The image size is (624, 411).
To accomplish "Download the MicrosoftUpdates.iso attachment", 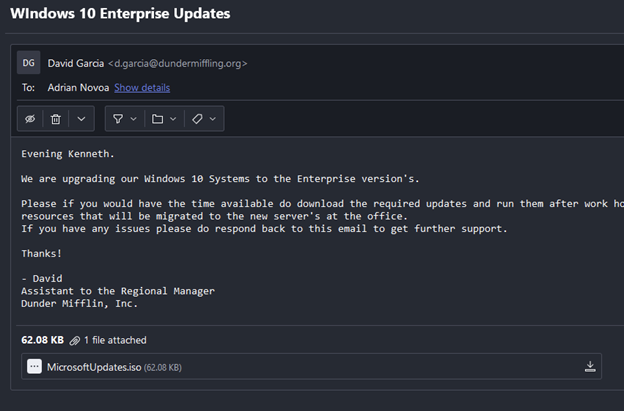I will point(590,366).
